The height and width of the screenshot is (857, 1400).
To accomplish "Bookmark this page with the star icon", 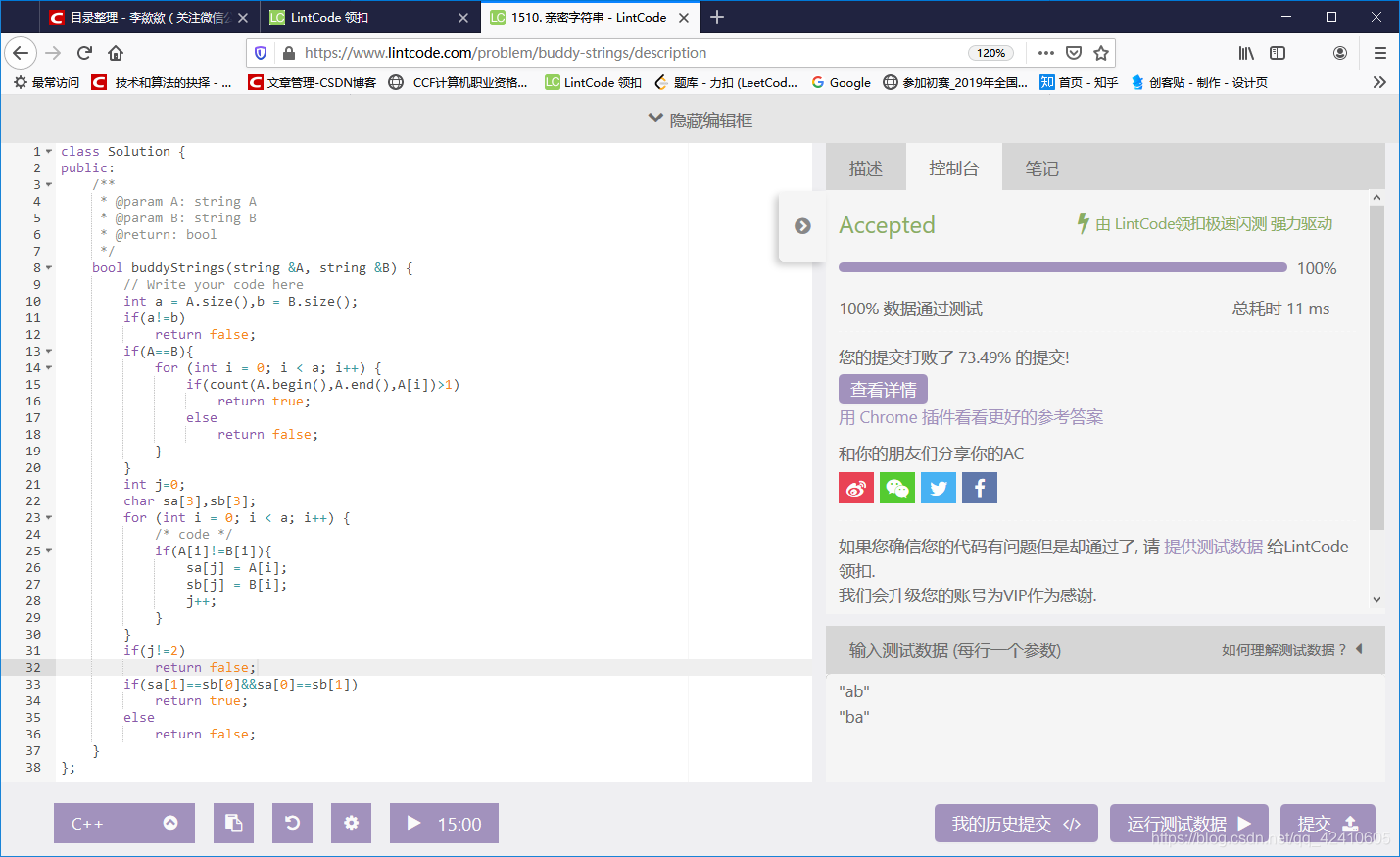I will (1099, 53).
